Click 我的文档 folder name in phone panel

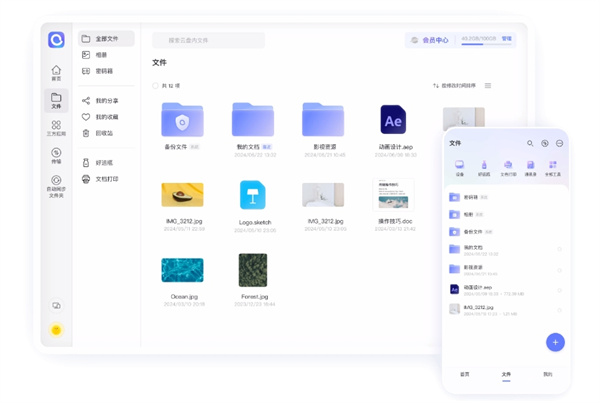point(473,247)
